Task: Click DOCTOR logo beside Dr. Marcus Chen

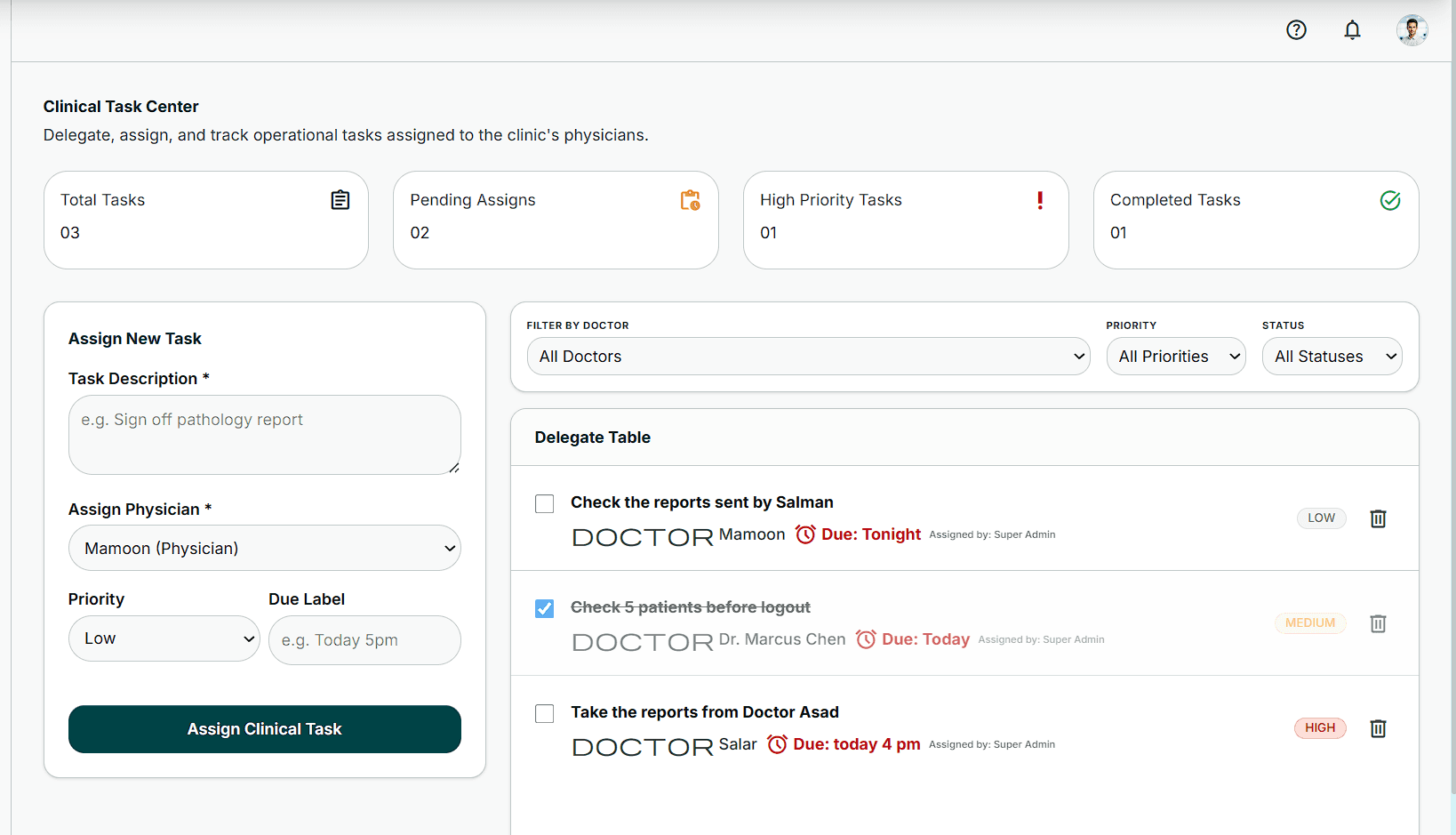Action: pyautogui.click(x=643, y=642)
